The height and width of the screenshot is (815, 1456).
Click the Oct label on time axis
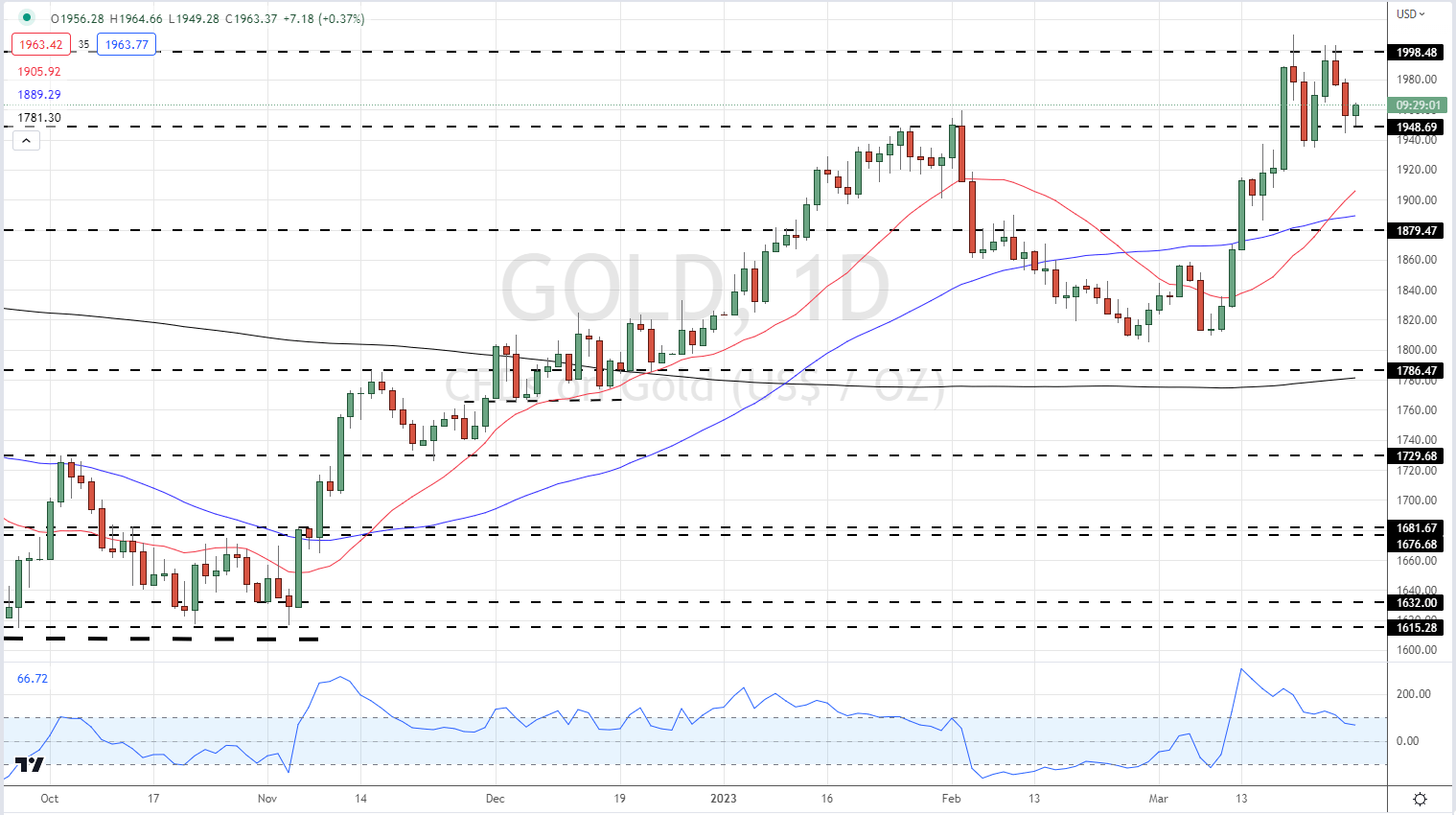click(x=50, y=798)
